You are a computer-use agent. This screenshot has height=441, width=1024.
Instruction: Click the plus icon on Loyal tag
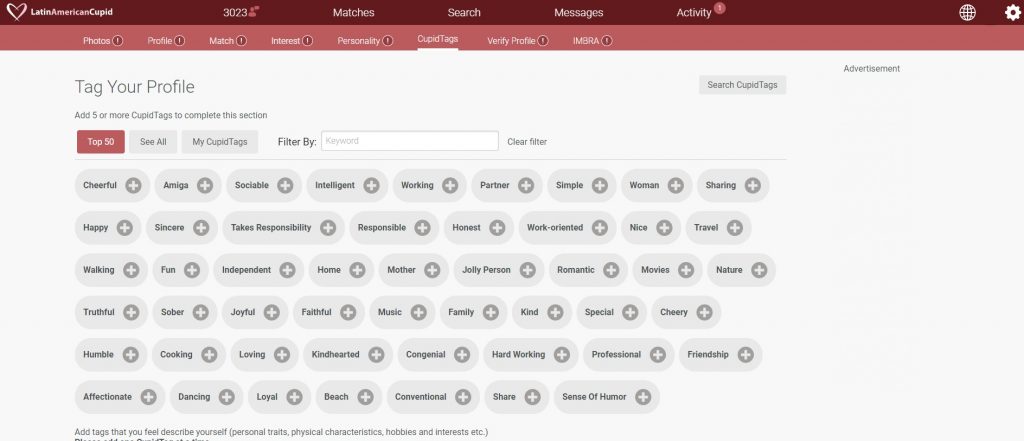[x=295, y=397]
